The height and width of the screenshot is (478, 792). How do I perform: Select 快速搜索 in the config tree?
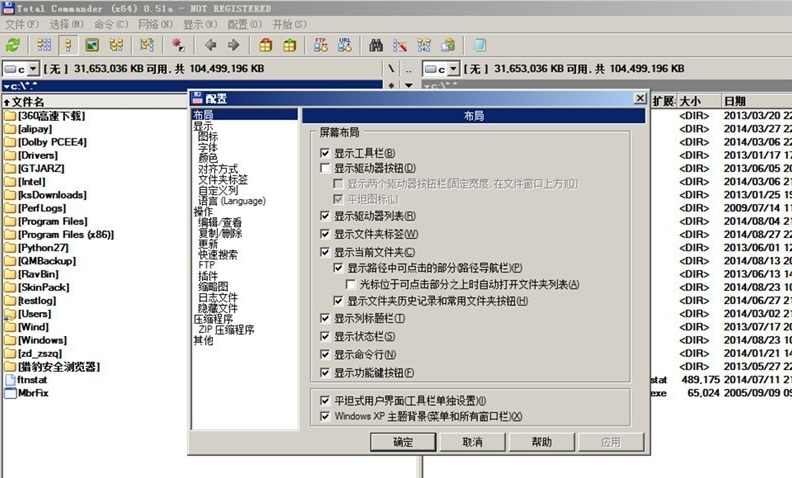tap(218, 254)
